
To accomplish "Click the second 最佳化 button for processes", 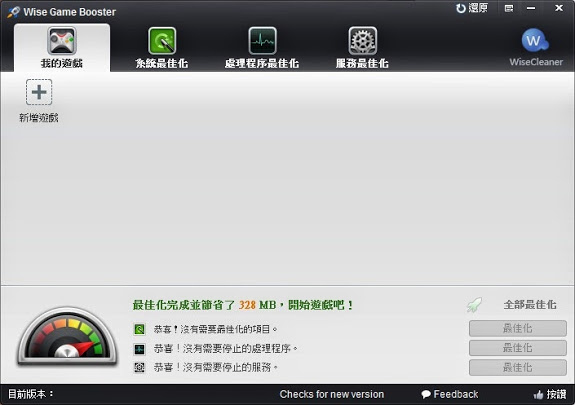I will point(517,348).
